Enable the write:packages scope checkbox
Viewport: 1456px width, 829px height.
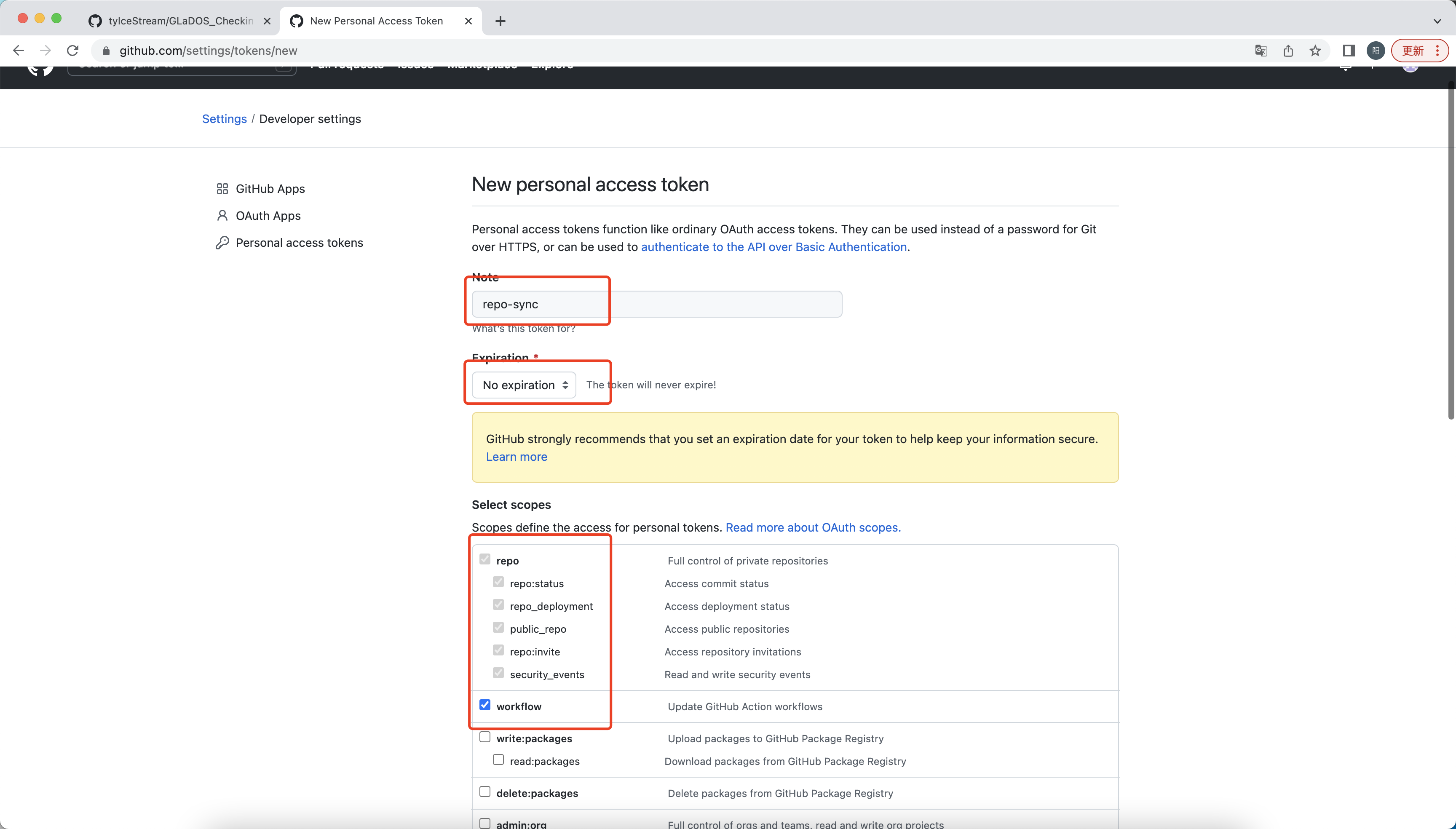(x=484, y=737)
